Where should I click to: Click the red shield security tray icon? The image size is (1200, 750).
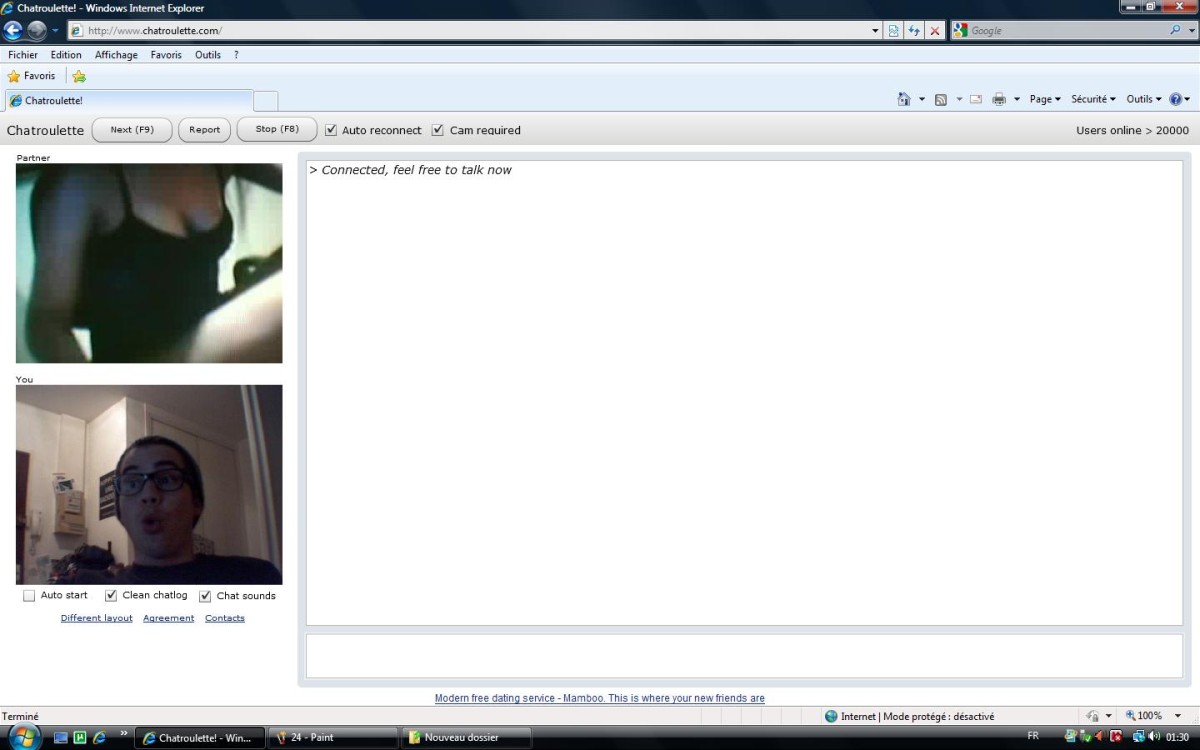click(1117, 737)
